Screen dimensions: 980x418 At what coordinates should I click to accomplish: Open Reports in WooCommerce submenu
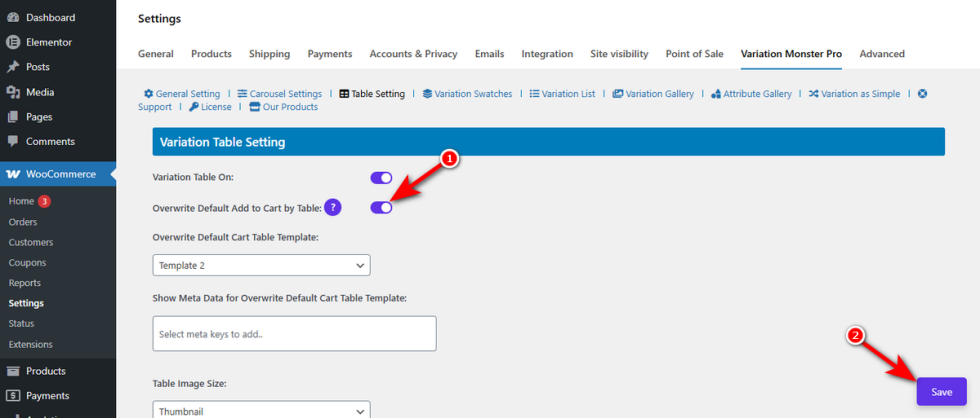[24, 283]
